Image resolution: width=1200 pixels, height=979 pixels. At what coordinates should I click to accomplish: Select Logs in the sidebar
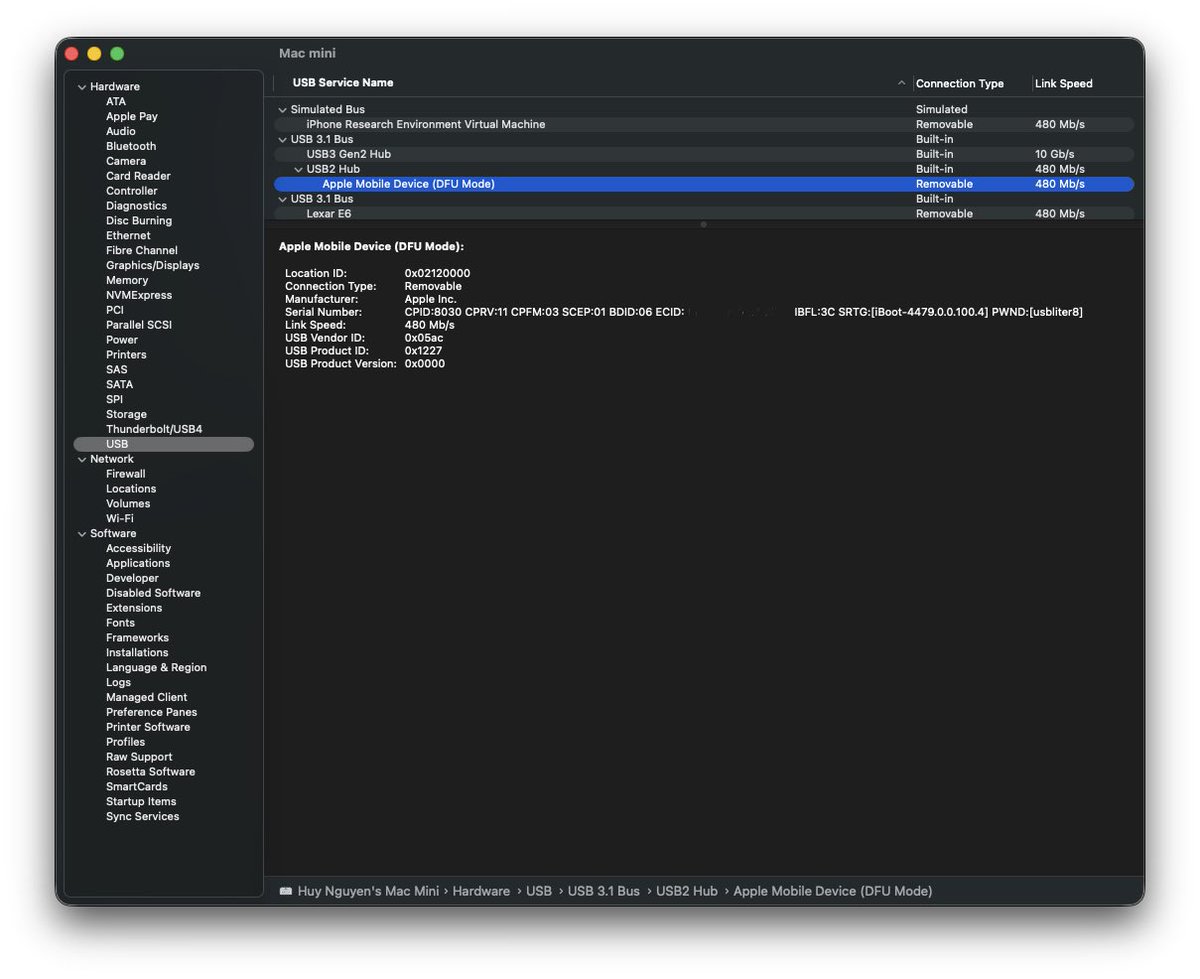click(118, 683)
